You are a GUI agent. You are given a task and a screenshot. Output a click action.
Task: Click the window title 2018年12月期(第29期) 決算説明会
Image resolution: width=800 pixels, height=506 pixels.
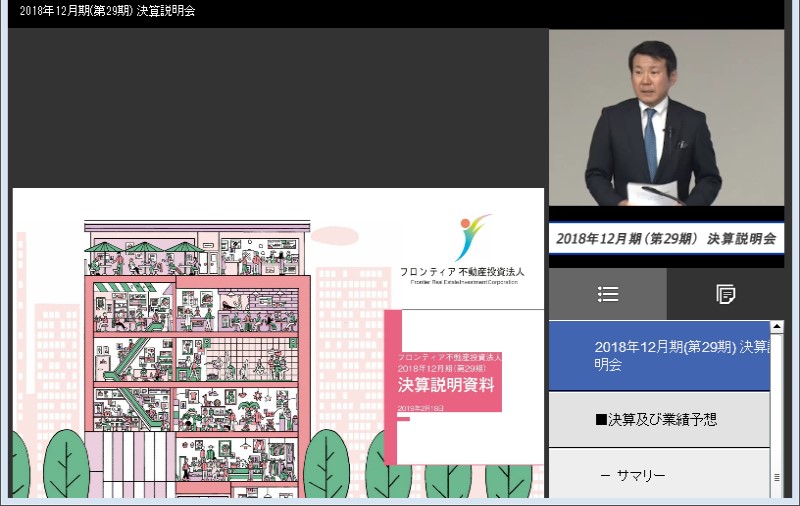(108, 12)
